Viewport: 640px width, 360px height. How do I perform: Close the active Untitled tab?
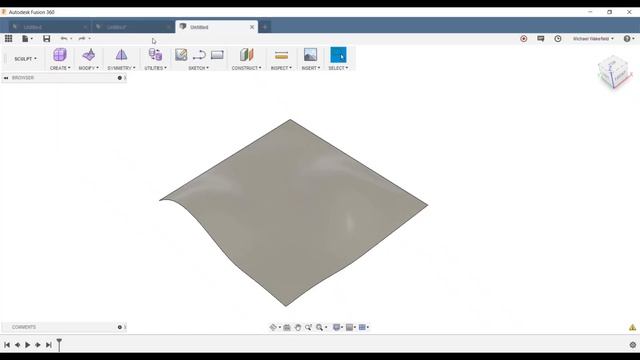[252, 27]
